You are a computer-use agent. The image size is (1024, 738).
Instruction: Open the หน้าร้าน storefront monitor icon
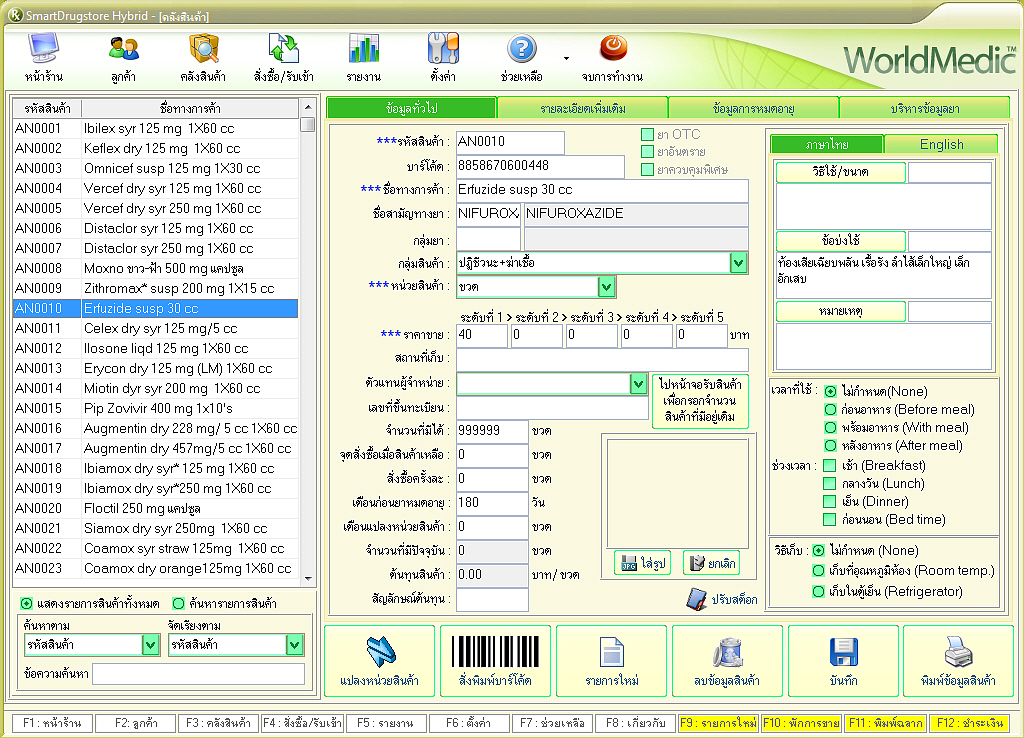point(44,50)
